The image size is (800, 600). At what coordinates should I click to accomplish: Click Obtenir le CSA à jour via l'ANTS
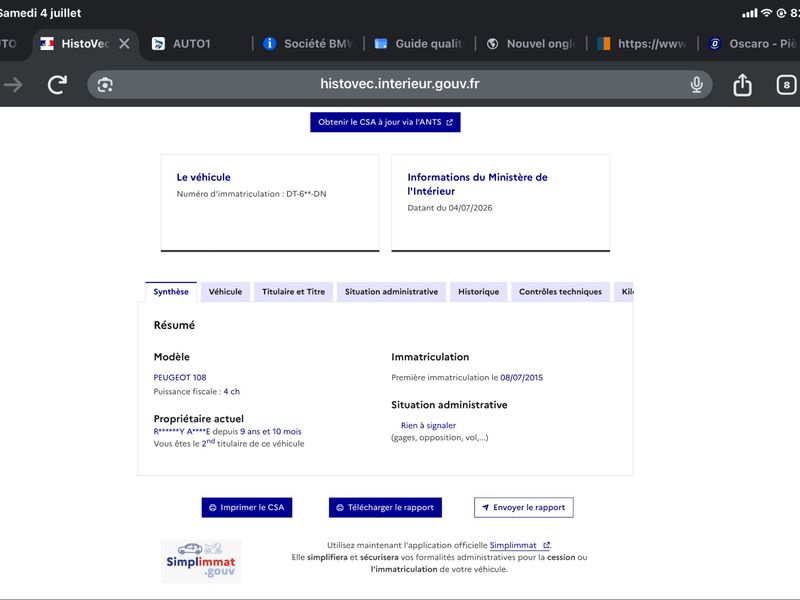click(385, 122)
